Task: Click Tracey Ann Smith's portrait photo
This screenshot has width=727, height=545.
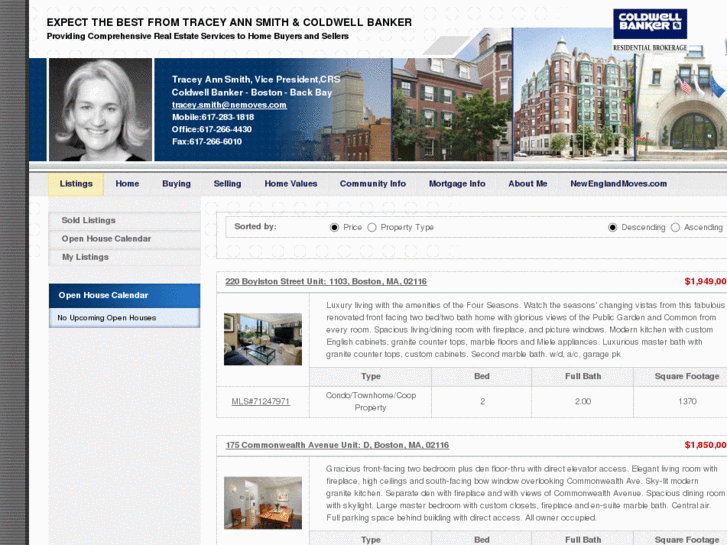Action: click(101, 109)
